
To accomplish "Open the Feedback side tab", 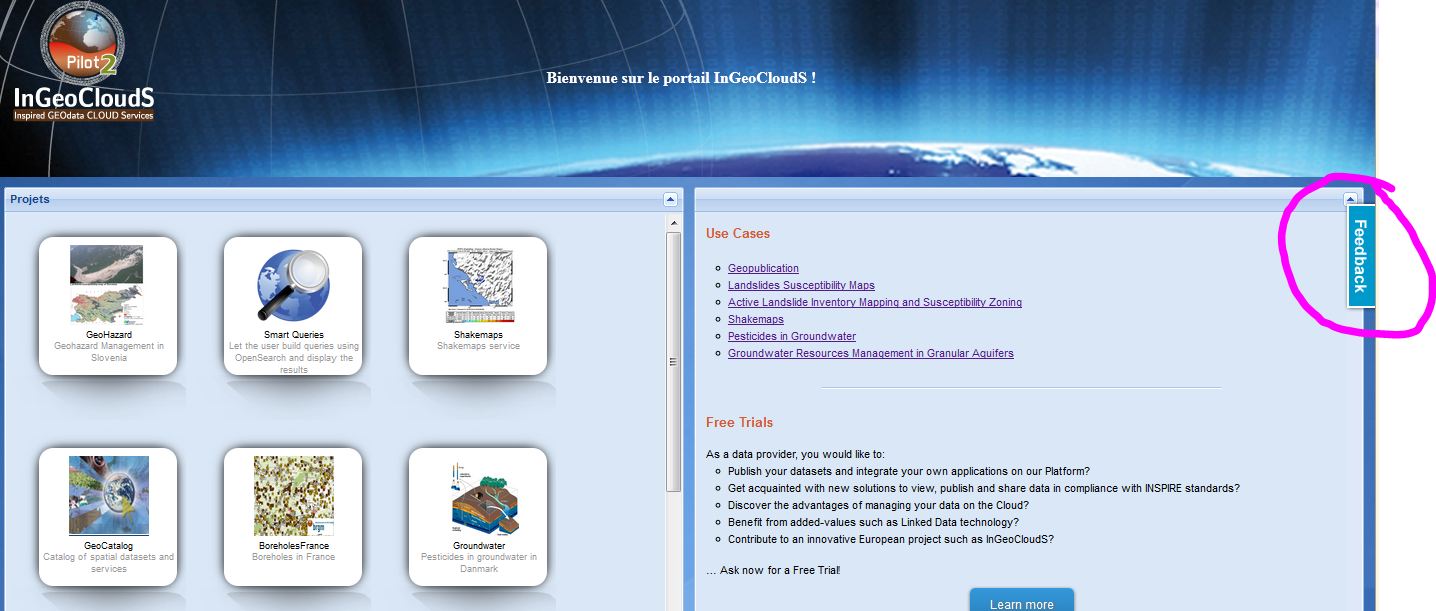I will coord(1361,256).
